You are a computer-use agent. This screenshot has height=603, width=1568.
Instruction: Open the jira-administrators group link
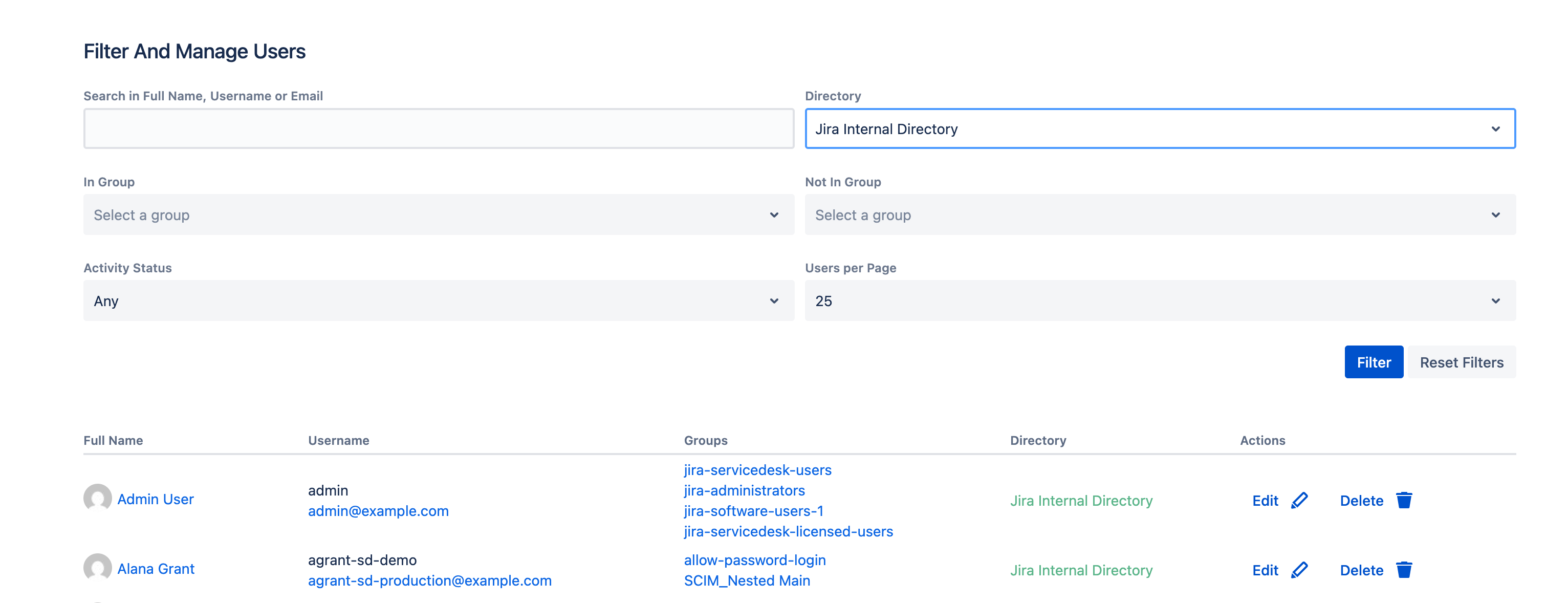point(745,490)
